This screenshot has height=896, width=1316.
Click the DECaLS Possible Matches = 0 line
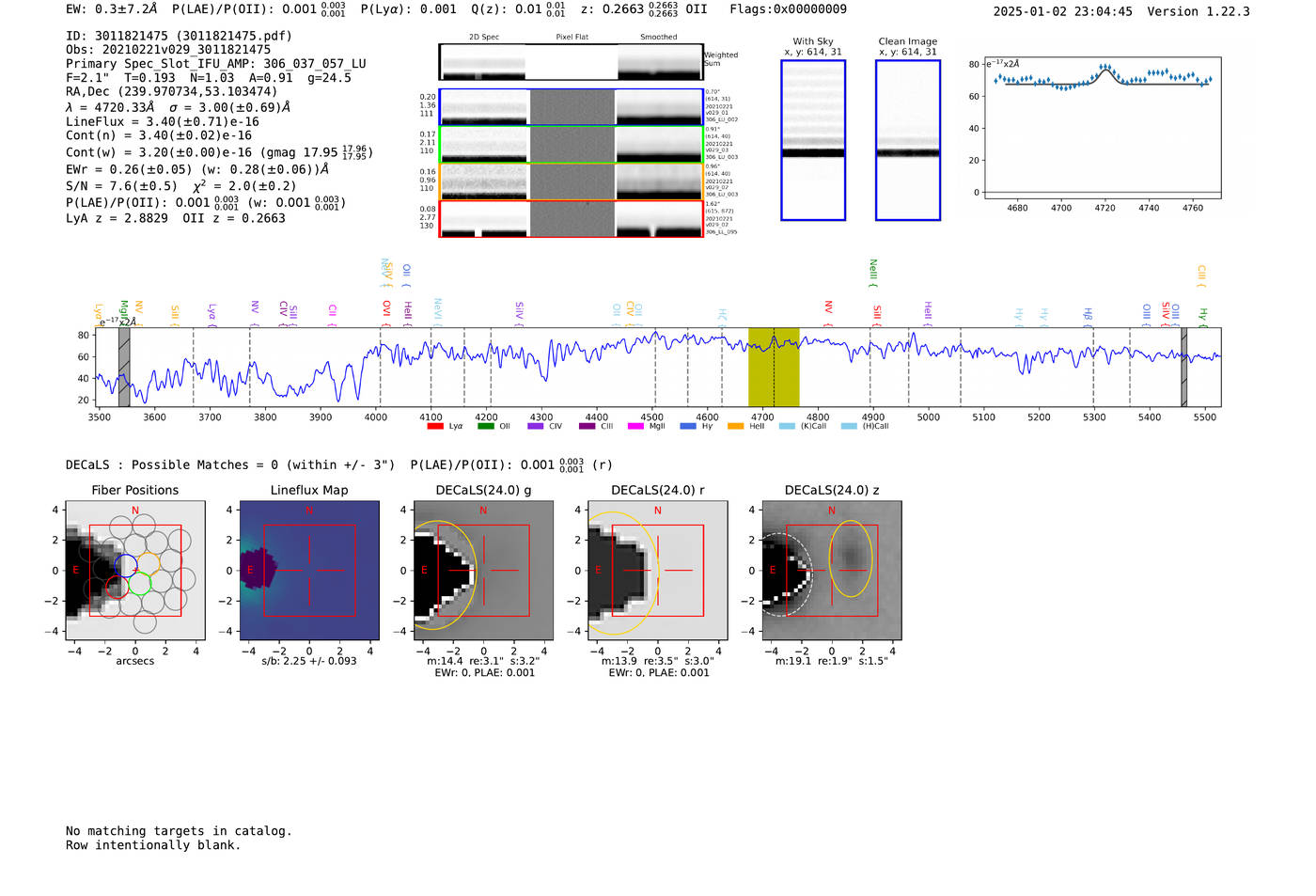[x=230, y=464]
